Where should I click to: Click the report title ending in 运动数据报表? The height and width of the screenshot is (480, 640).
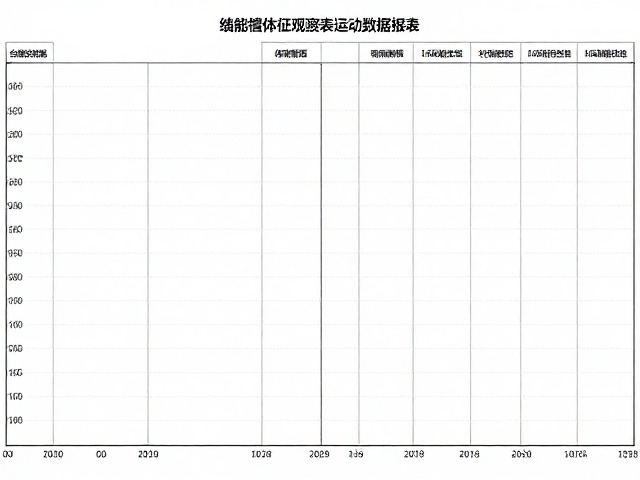(x=320, y=25)
